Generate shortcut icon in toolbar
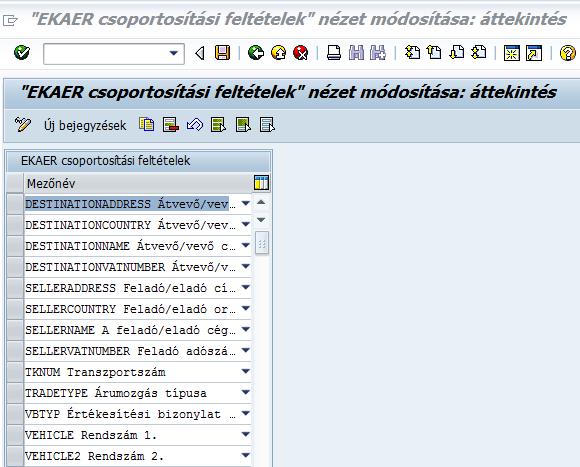This screenshot has width=580, height=467. (x=534, y=53)
